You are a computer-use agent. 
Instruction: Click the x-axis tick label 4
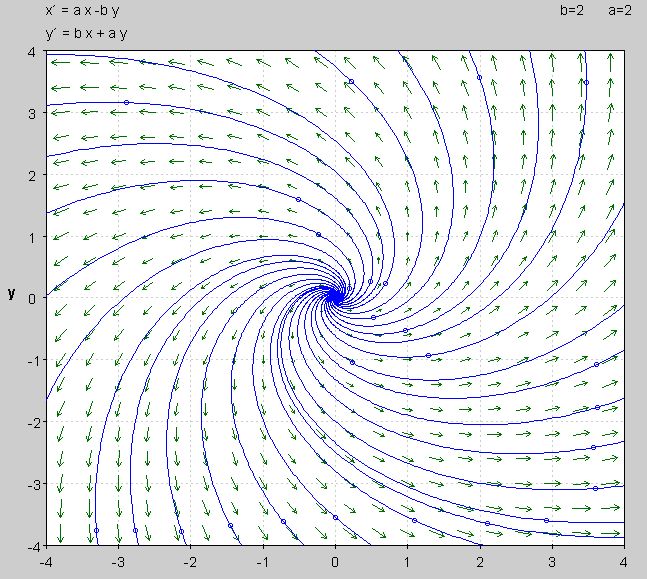(x=623, y=562)
